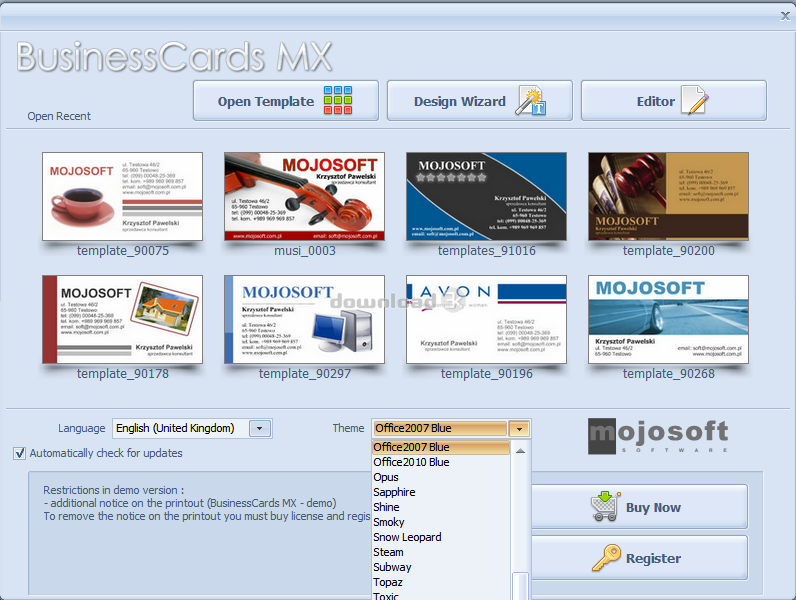
Task: Click the theme list scroll up arrow
Action: coord(520,451)
